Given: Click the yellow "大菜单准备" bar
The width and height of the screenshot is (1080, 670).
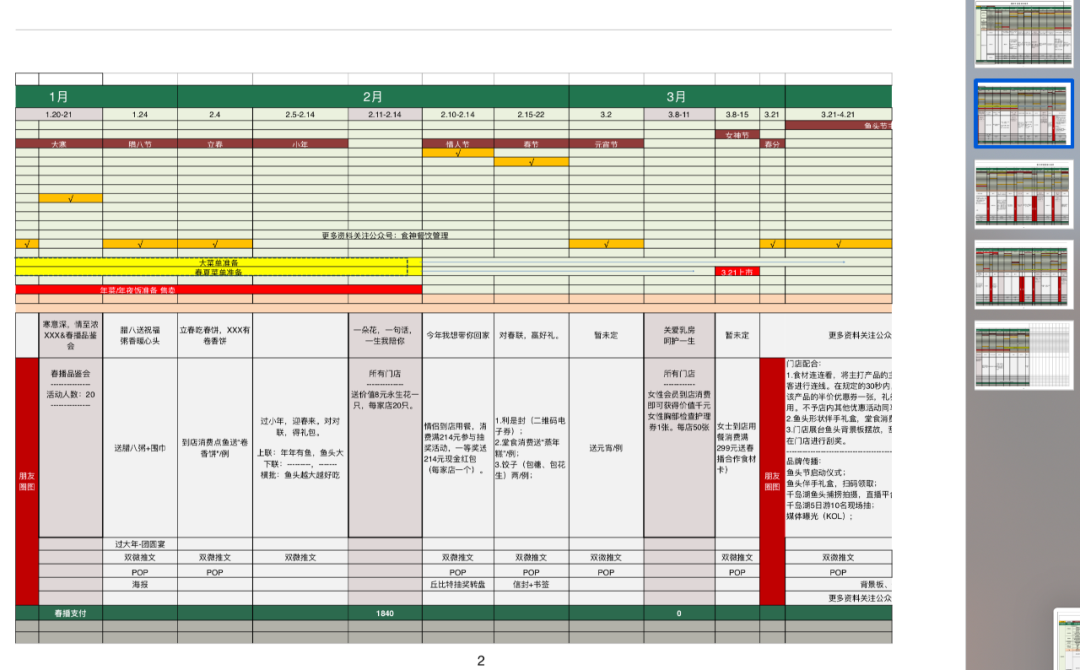Looking at the screenshot, I should (218, 263).
